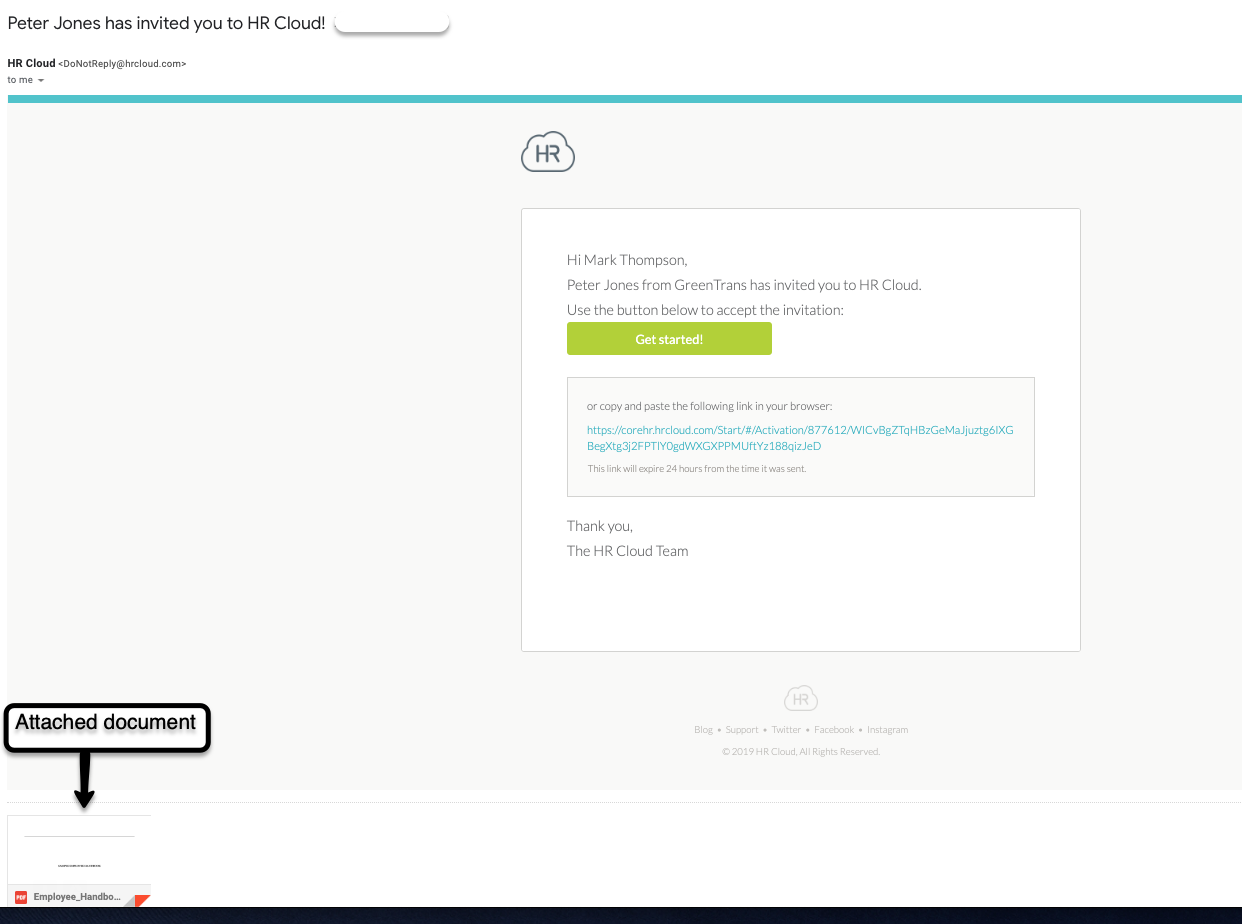The image size is (1242, 924).
Task: Visit HR Cloud's Instagram page
Action: pos(887,729)
